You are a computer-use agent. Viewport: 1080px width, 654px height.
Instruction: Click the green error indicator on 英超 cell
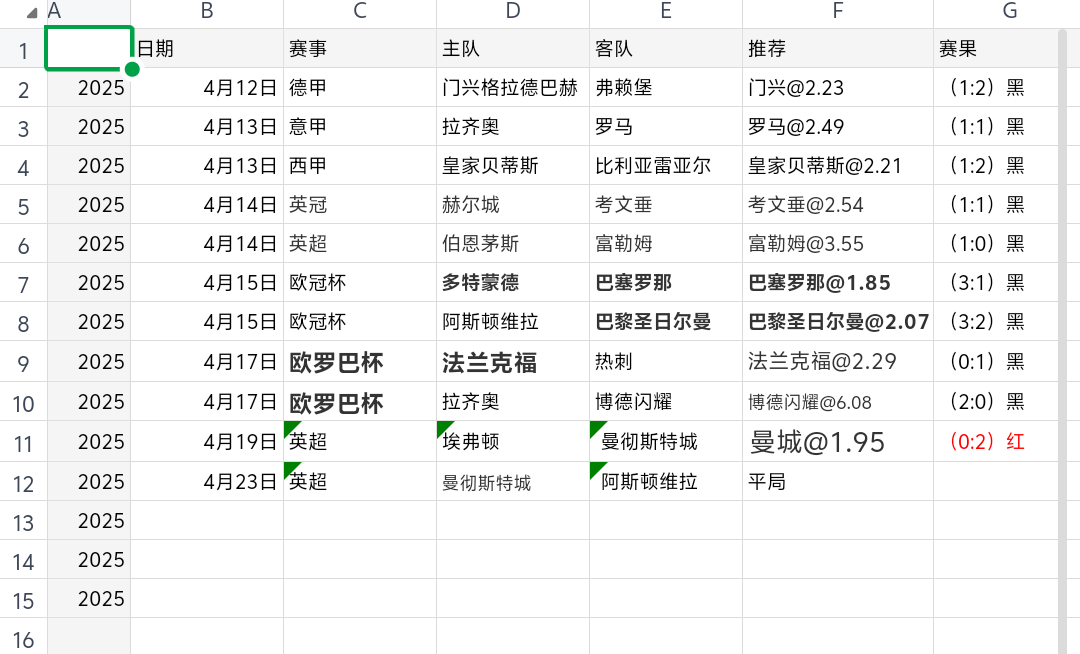[289, 429]
